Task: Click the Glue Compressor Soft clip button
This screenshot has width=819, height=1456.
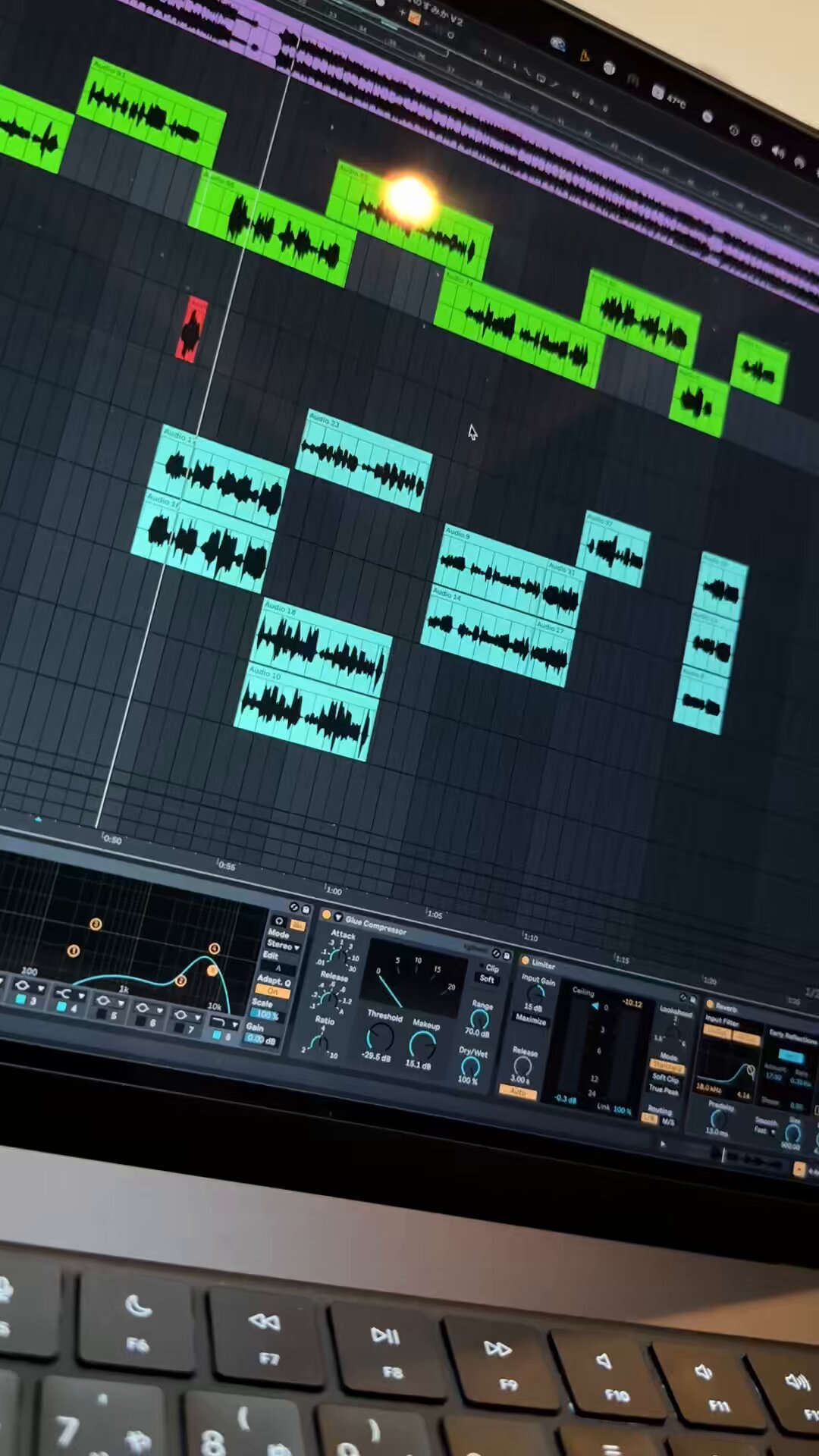Action: [487, 979]
